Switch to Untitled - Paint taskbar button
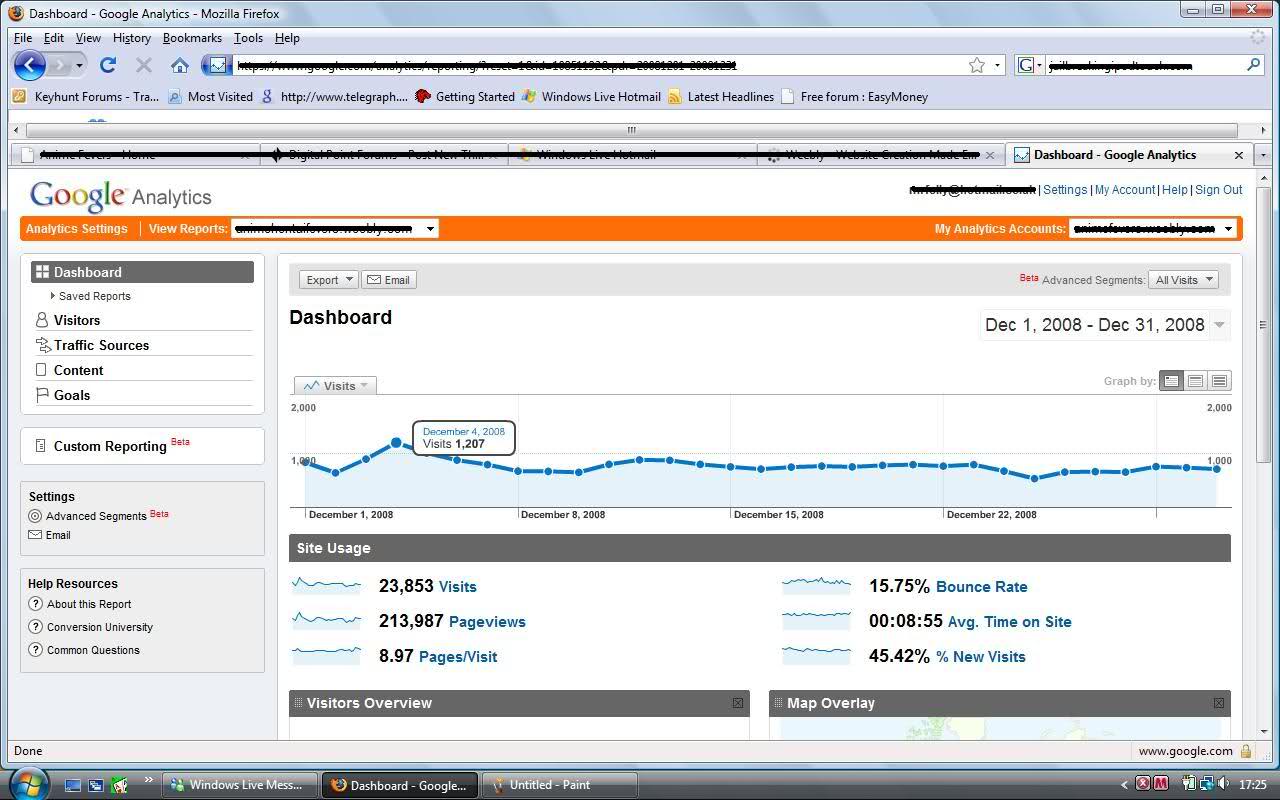Viewport: 1280px width, 800px height. point(561,785)
